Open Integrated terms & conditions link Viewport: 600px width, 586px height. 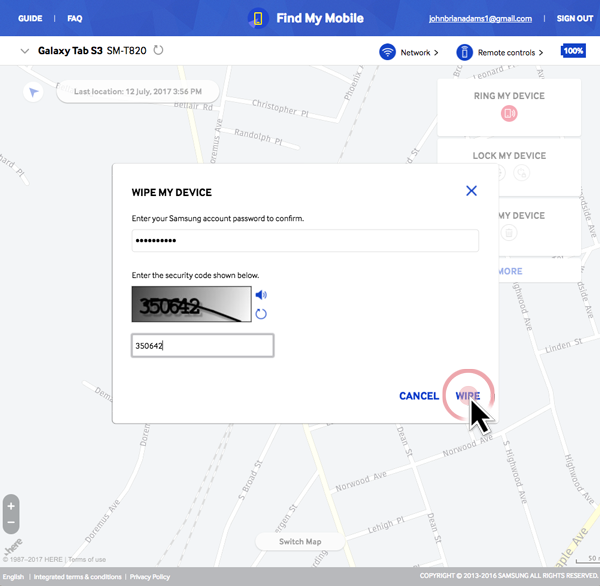pos(77,577)
